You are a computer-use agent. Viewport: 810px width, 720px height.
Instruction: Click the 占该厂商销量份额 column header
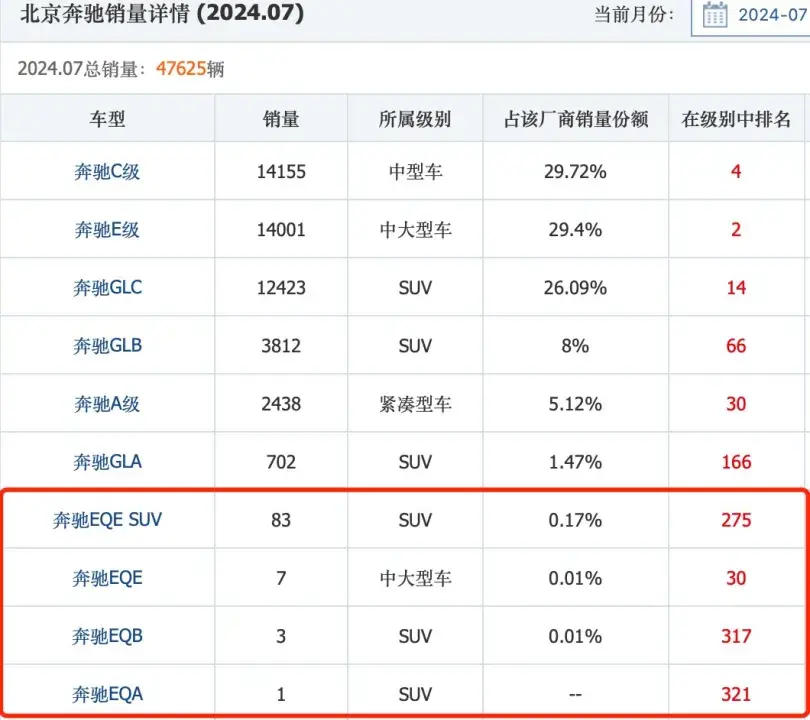click(575, 119)
